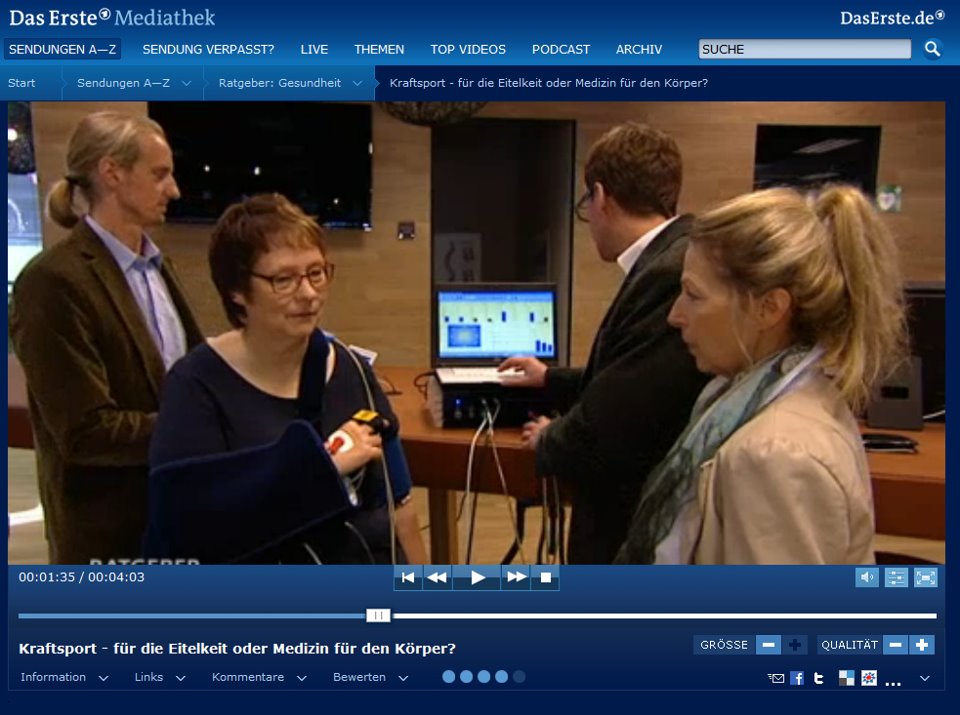The image size is (960, 715).
Task: Increase video quality with QUALITÄT plus
Action: coord(922,645)
